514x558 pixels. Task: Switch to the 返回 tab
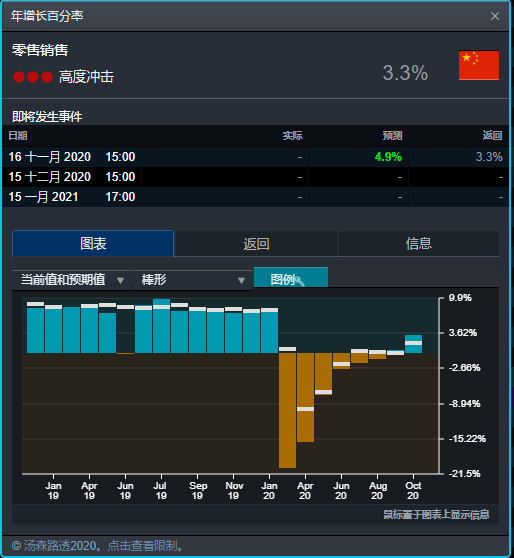pos(256,243)
